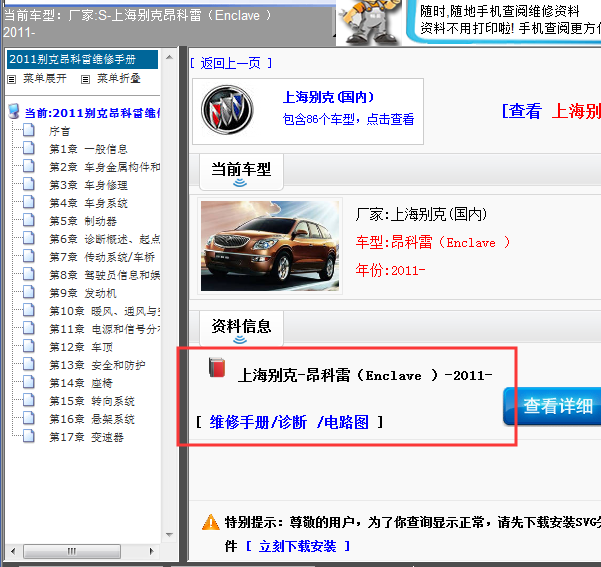The image size is (601, 567).
Task: Click the sidebar scroll down arrow
Action: coord(169,535)
